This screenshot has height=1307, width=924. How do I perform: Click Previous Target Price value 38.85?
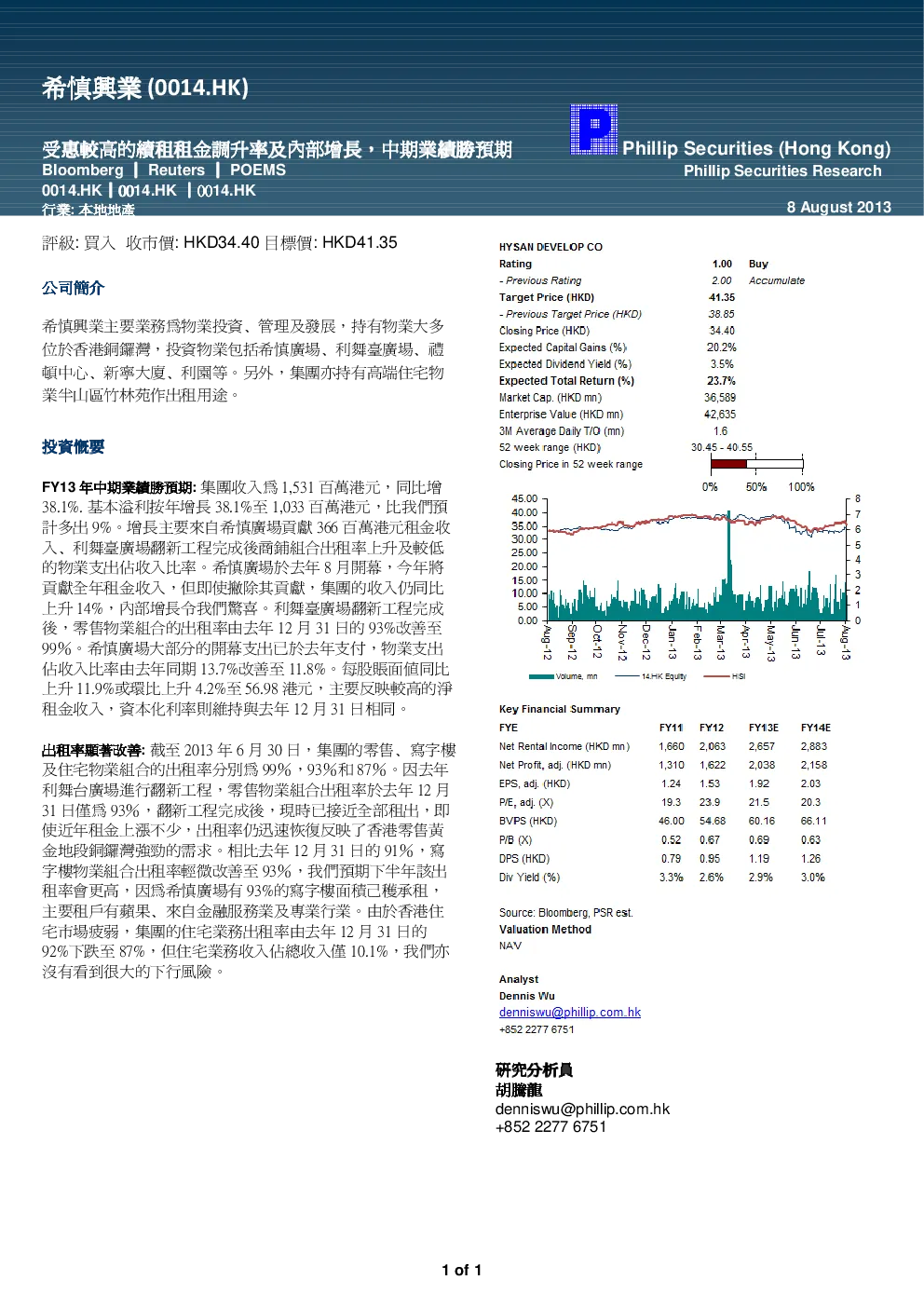pos(722,314)
